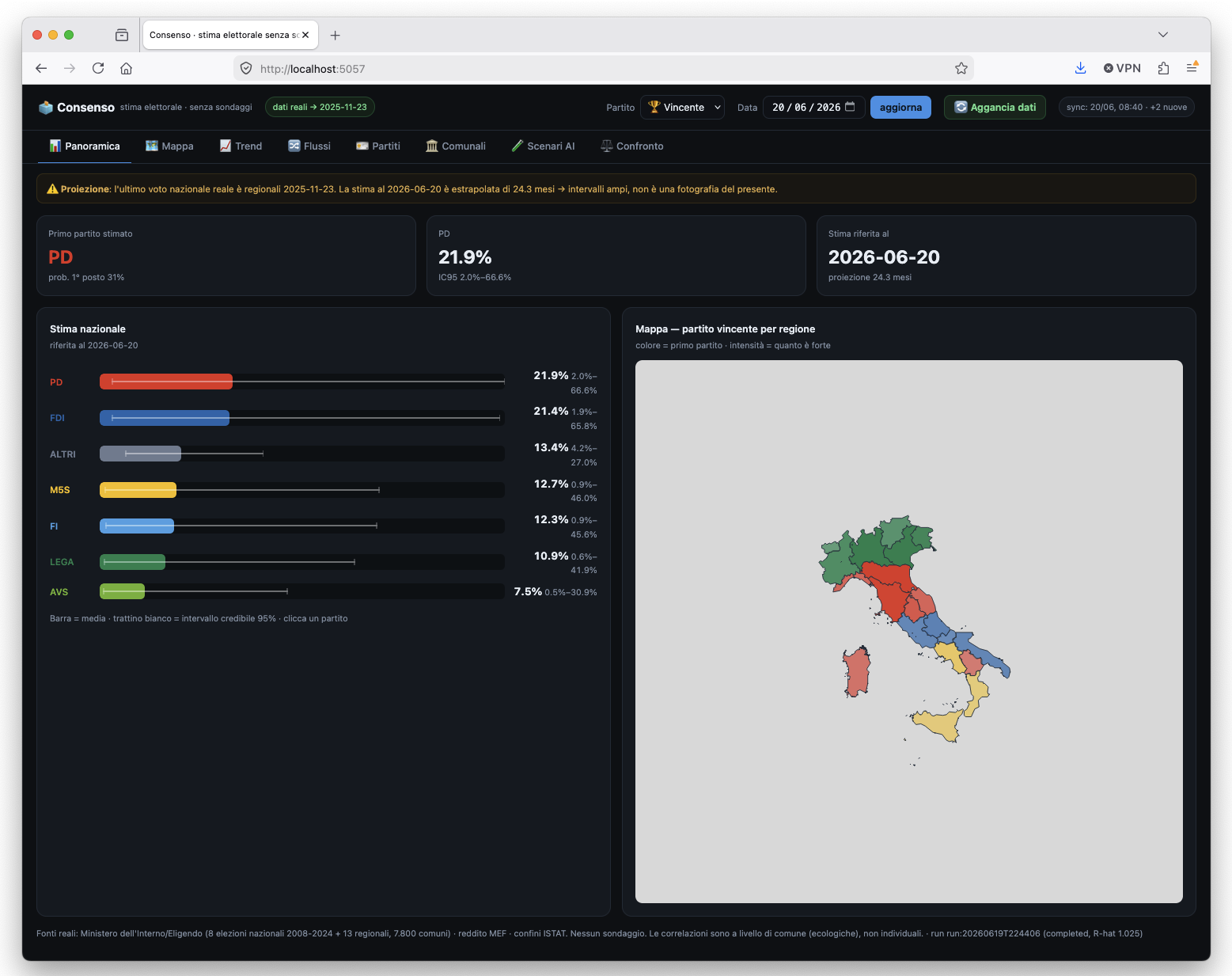Click the Sicily region on map
This screenshot has height=976, width=1232.
click(x=939, y=723)
